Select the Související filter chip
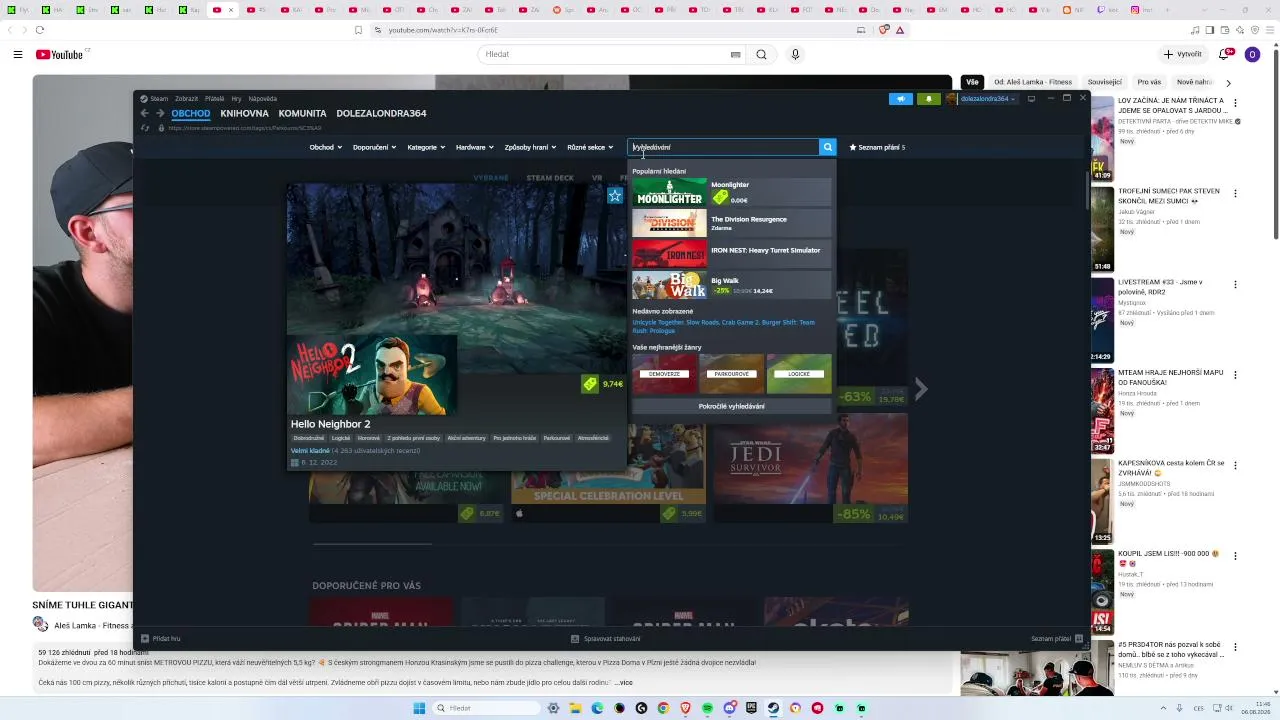Screen dimensions: 1280x720 click(x=1105, y=82)
